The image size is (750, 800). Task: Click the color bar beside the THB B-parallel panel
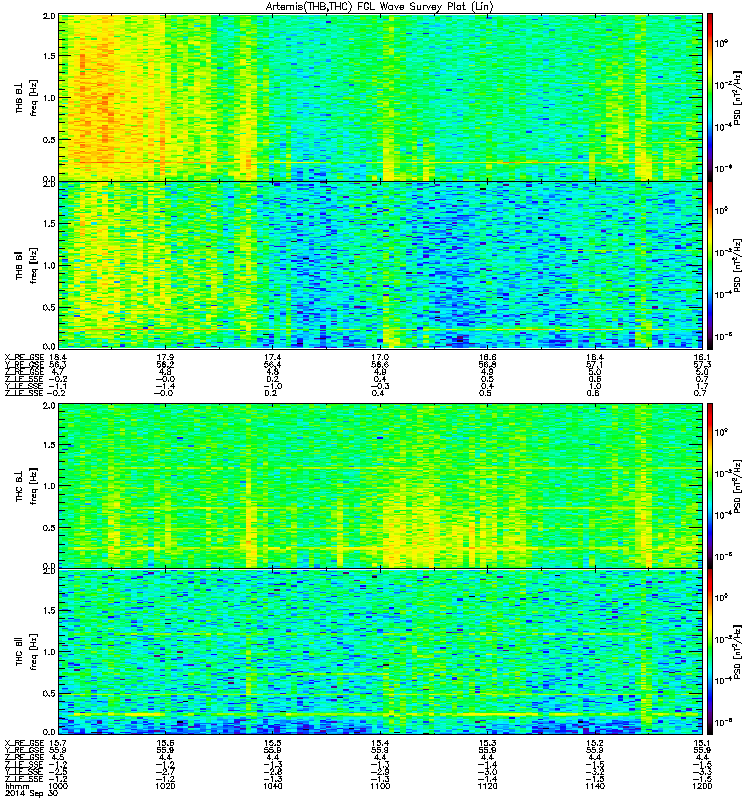[710, 265]
